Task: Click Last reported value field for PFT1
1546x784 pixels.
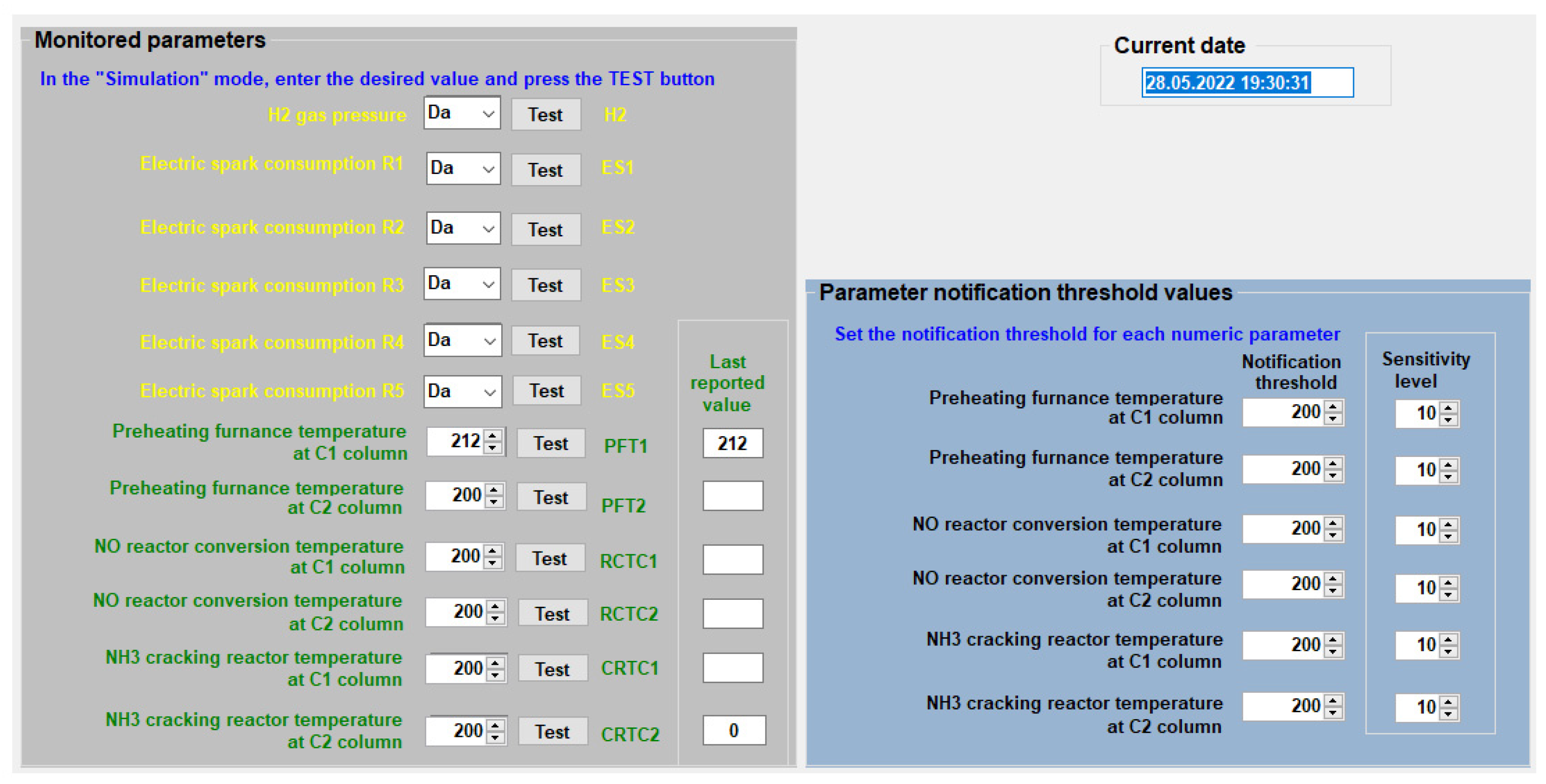Action: point(732,443)
